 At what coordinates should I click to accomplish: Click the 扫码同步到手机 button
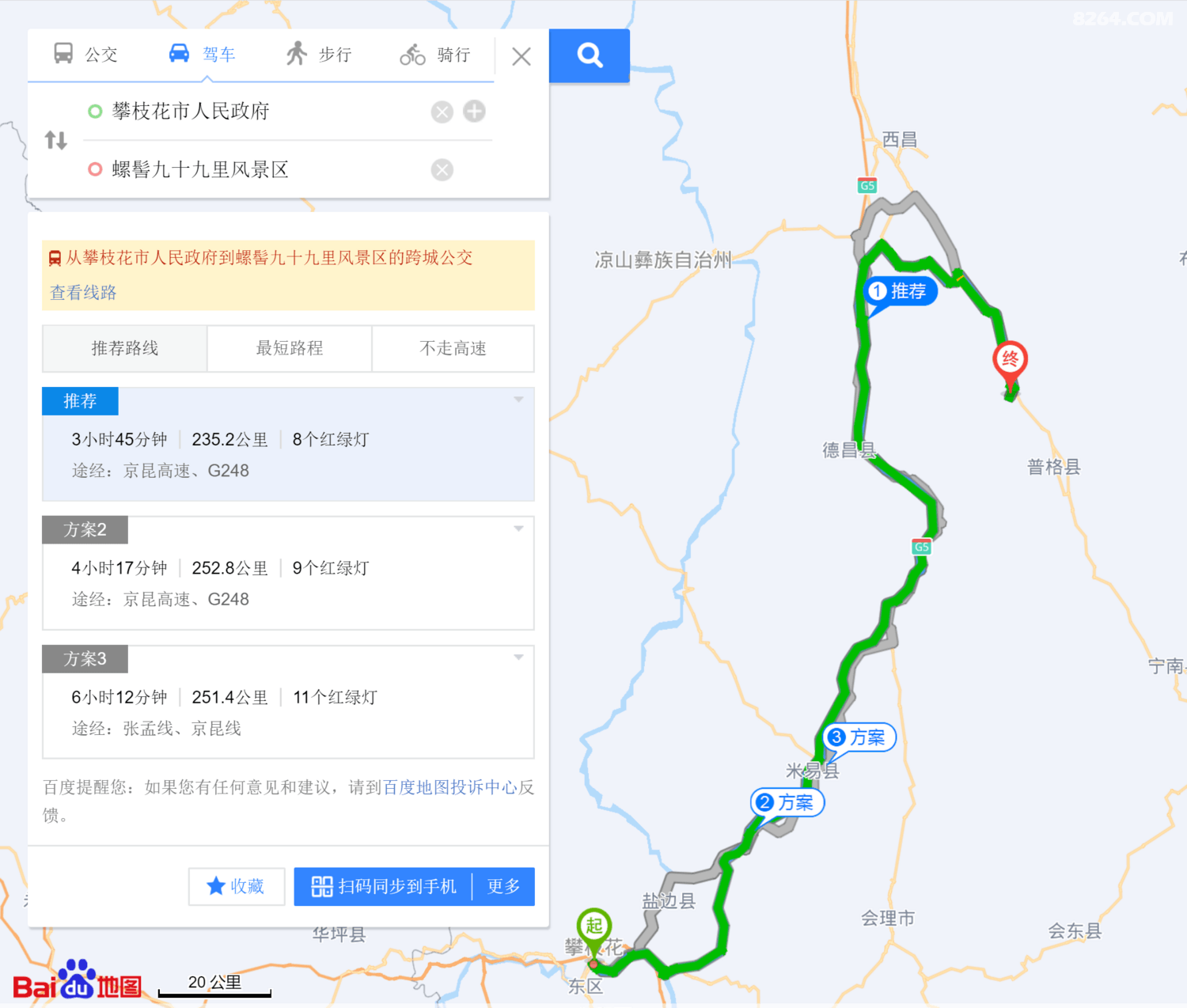(x=383, y=886)
